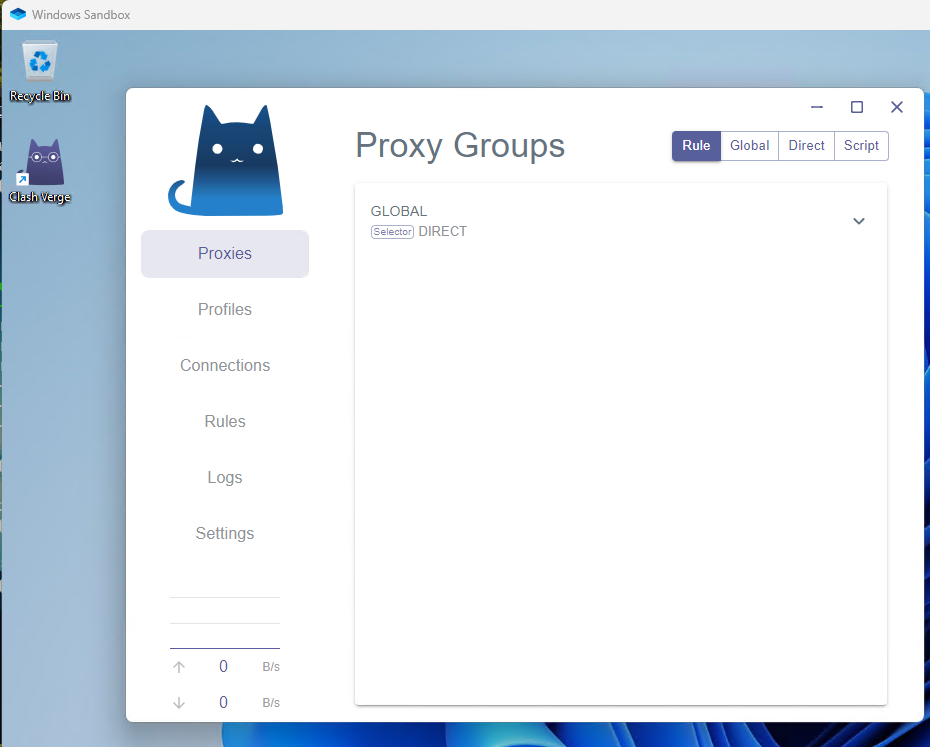The image size is (930, 747).
Task: Open the Recycle Bin
Action: coord(40,60)
